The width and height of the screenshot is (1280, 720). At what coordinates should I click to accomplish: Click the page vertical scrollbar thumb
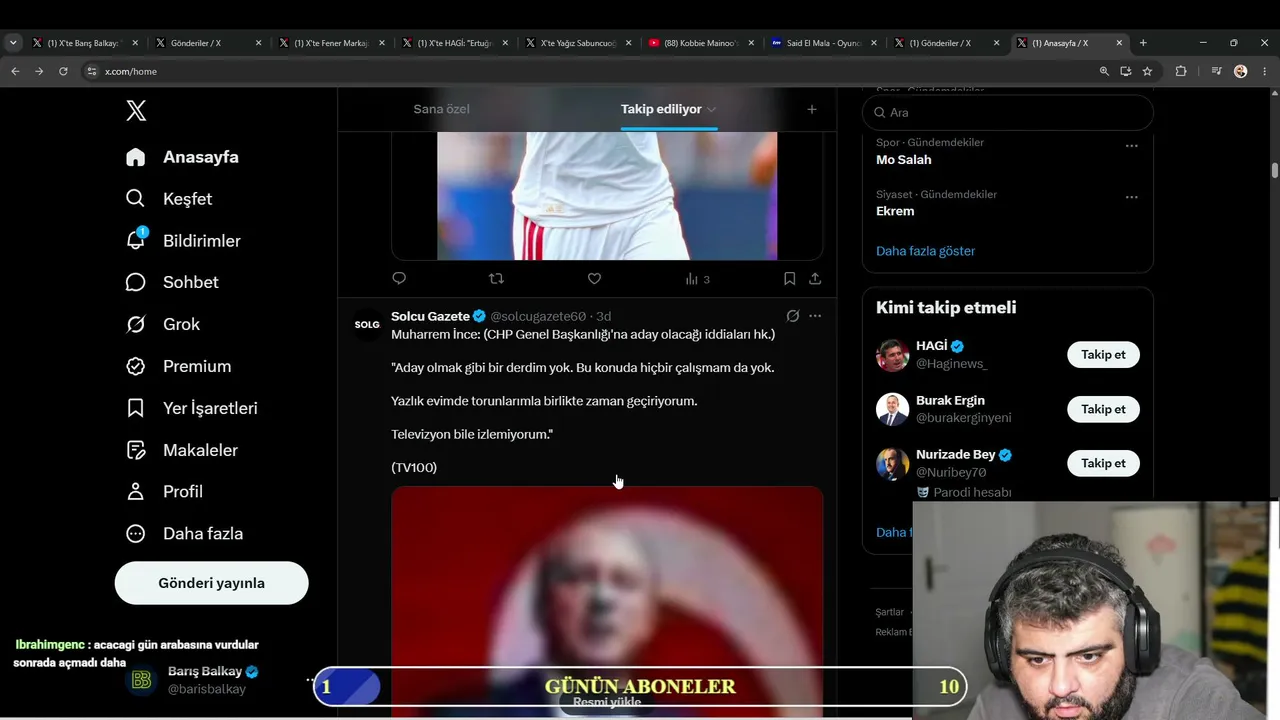1275,170
